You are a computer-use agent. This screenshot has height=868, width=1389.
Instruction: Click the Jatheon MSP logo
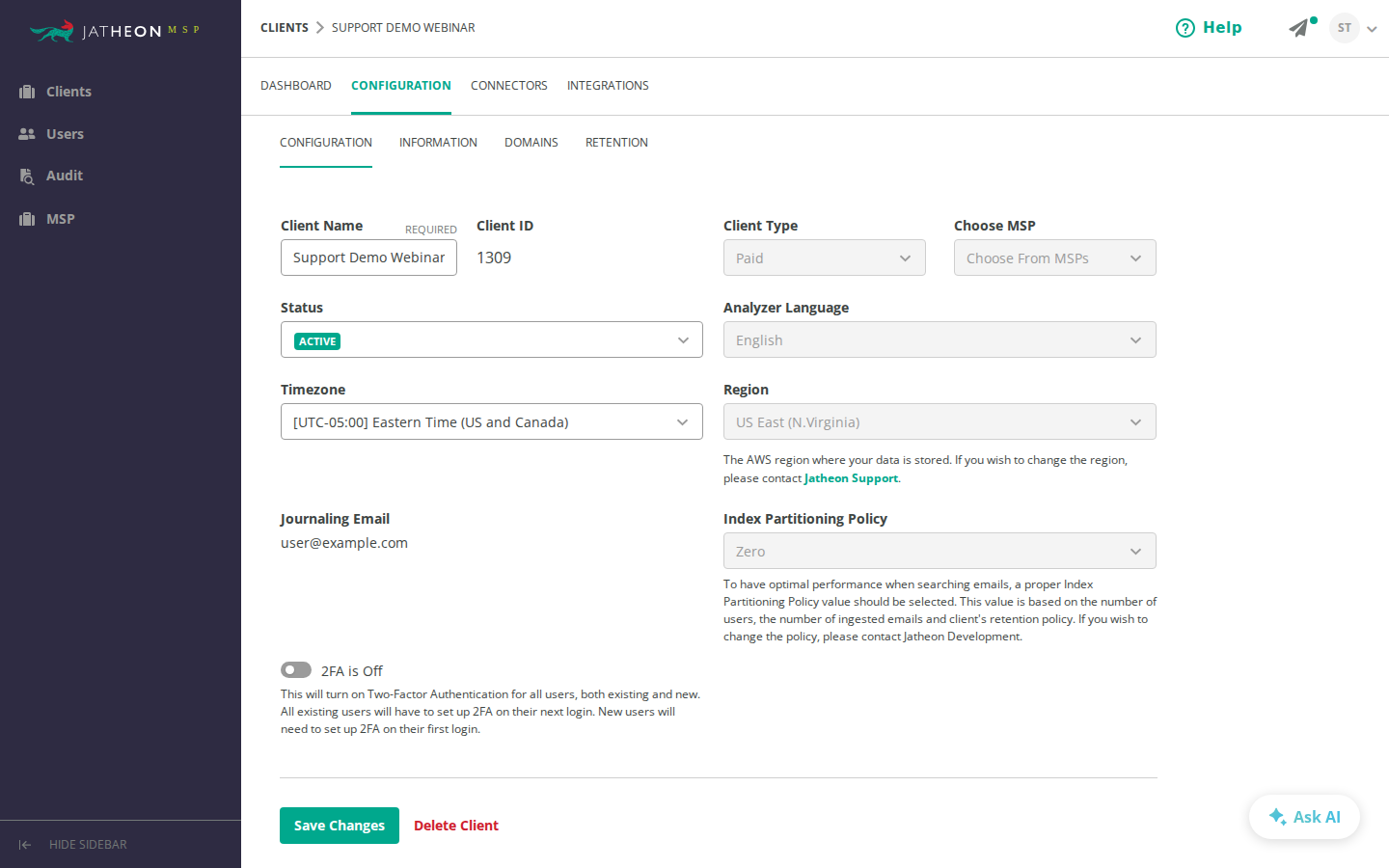[x=114, y=31]
